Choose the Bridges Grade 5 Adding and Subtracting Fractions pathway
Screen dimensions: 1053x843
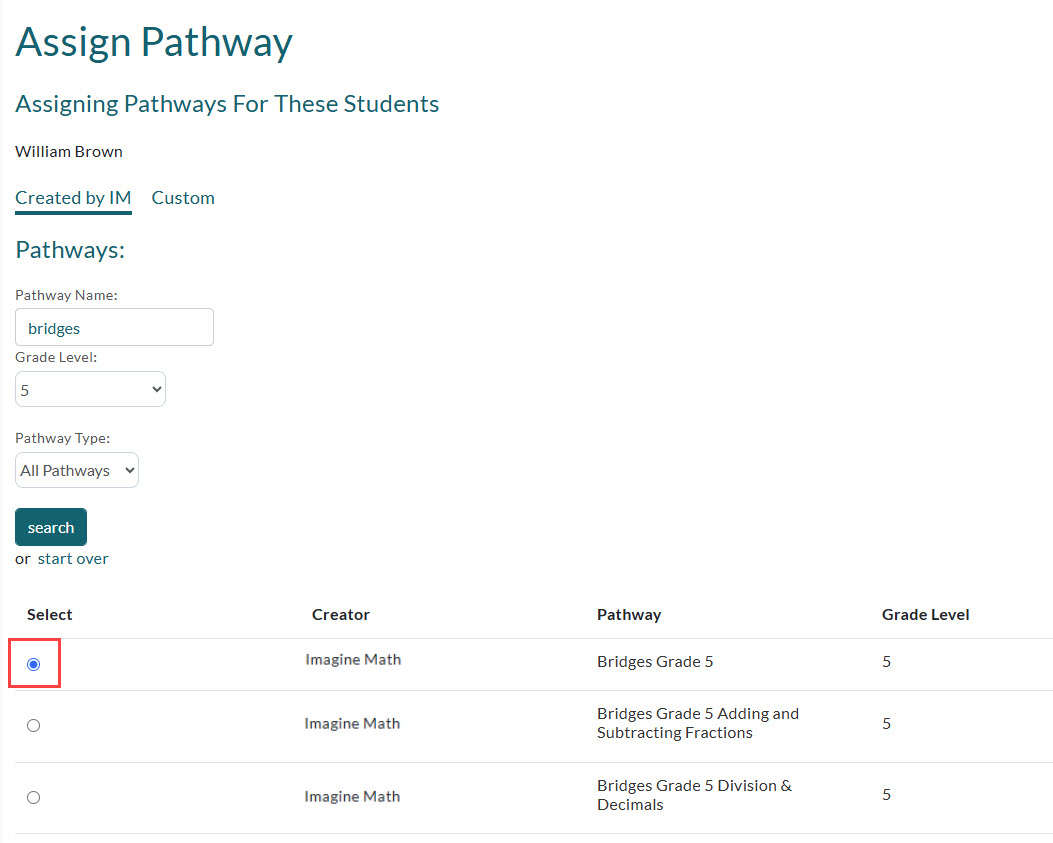[x=33, y=725]
